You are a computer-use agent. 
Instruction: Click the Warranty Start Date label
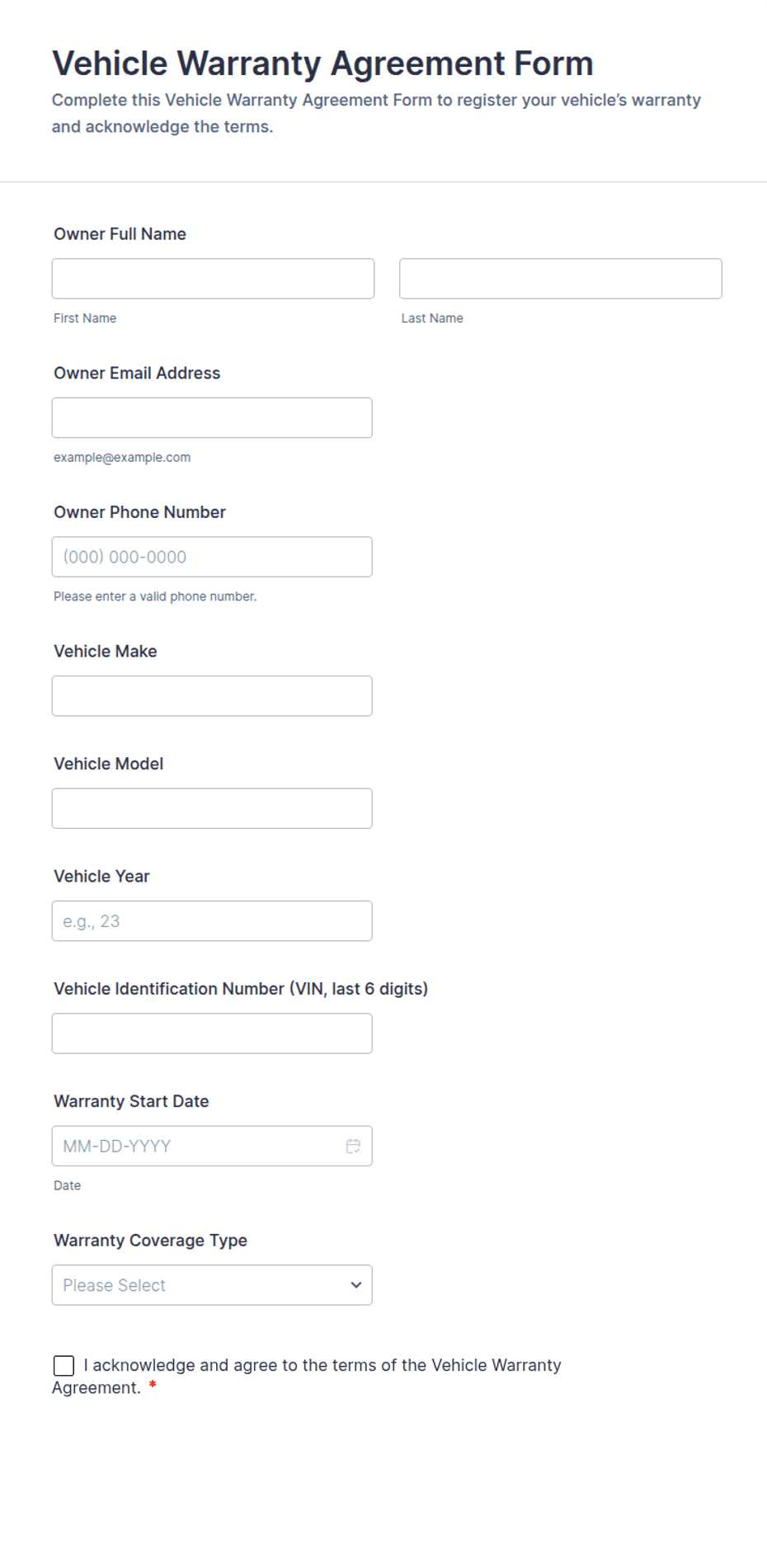131,1101
